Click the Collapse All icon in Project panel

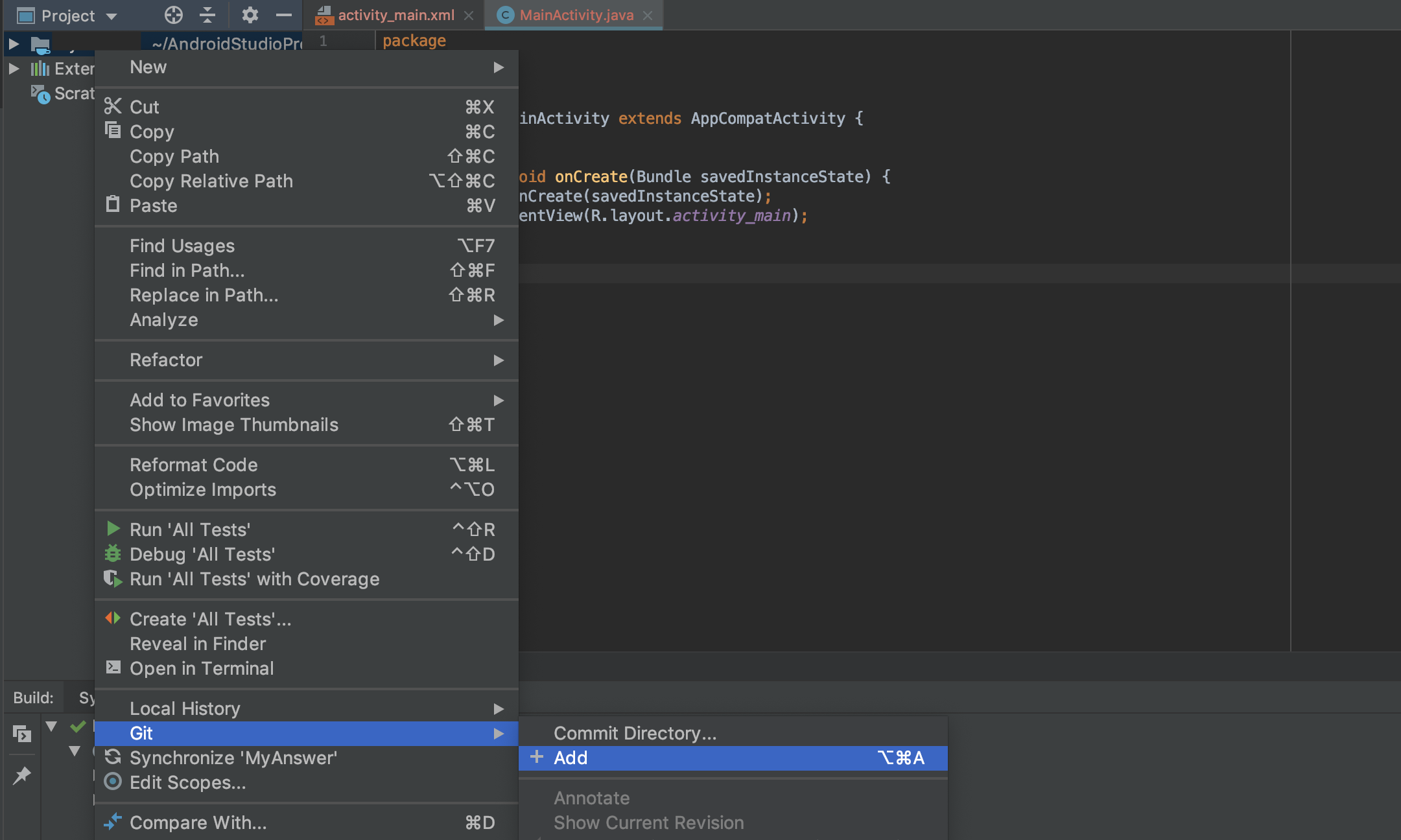pos(207,15)
